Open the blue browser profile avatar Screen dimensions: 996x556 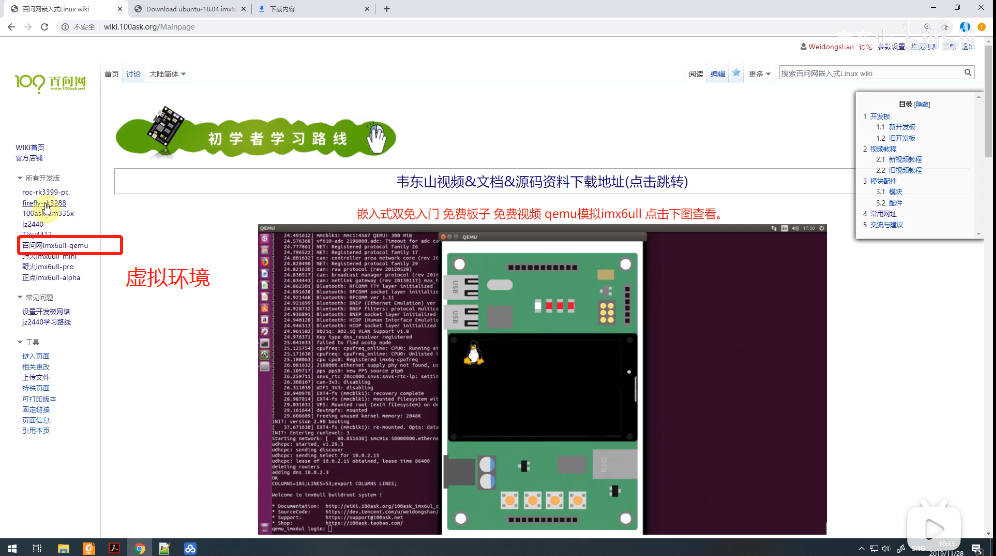tap(965, 27)
